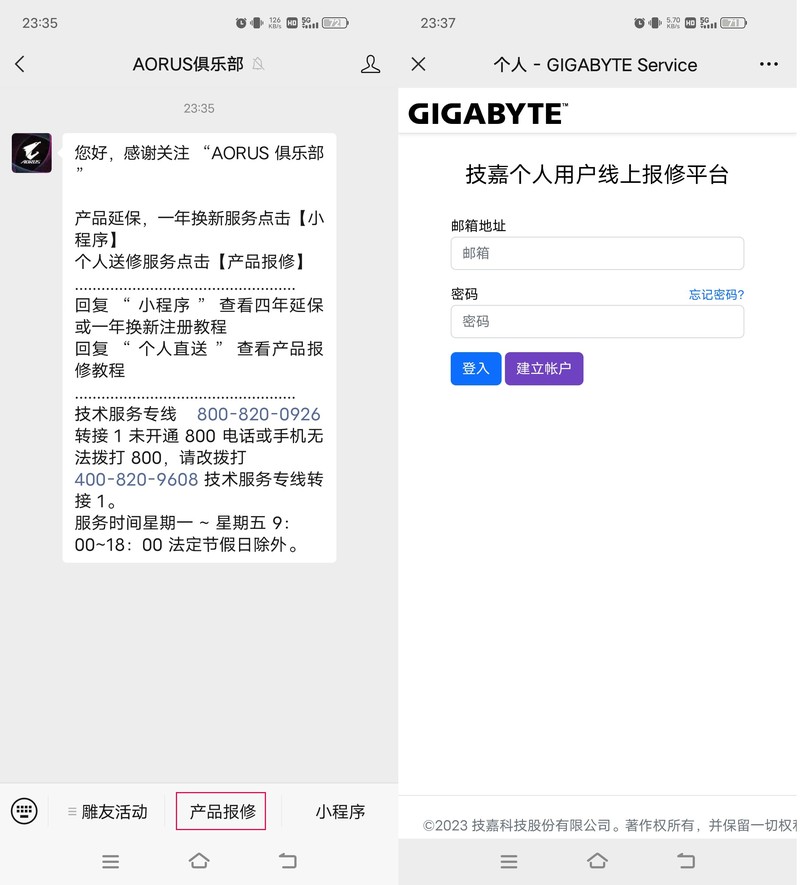Image resolution: width=800 pixels, height=885 pixels.
Task: Click the 密码 password input field
Action: pos(597,321)
